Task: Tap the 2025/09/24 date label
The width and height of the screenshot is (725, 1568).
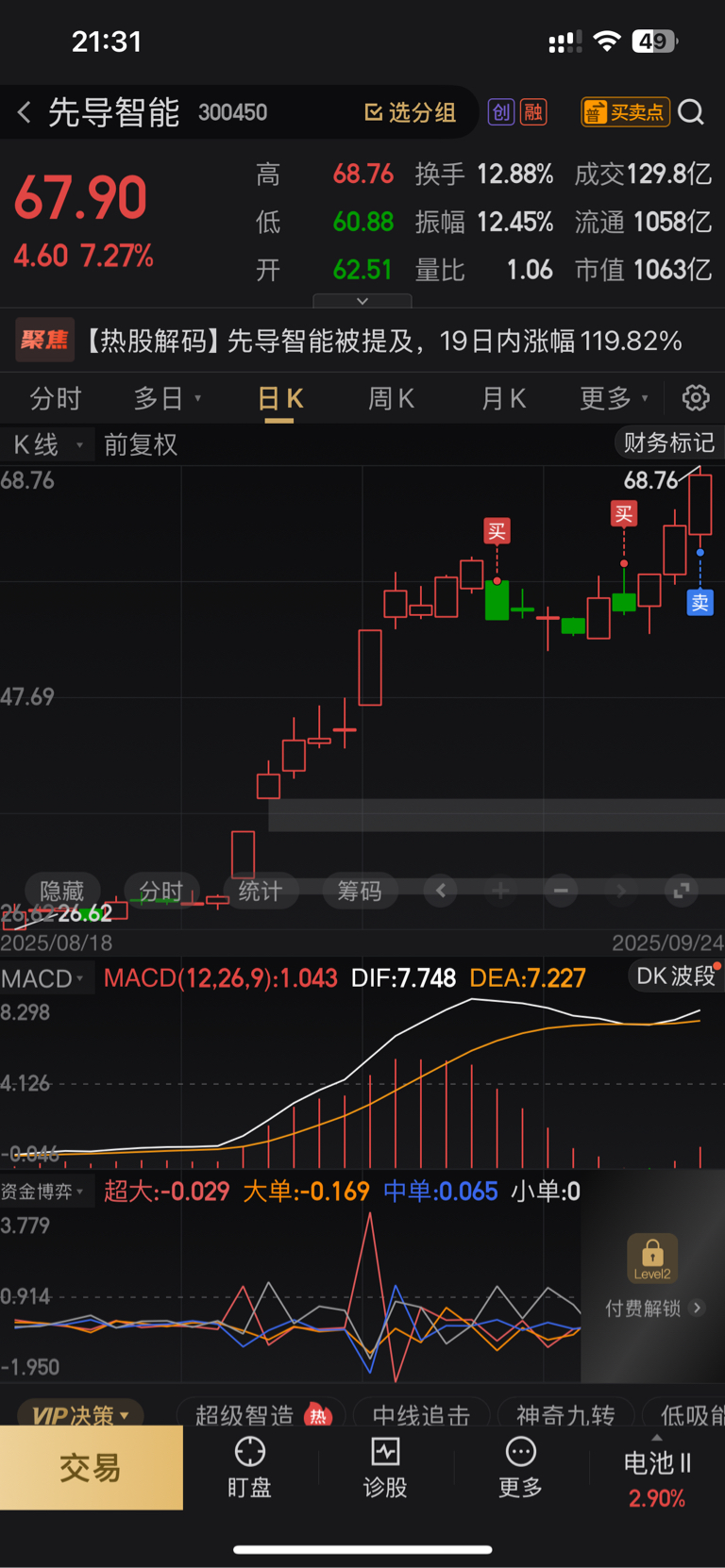Action: tap(667, 942)
